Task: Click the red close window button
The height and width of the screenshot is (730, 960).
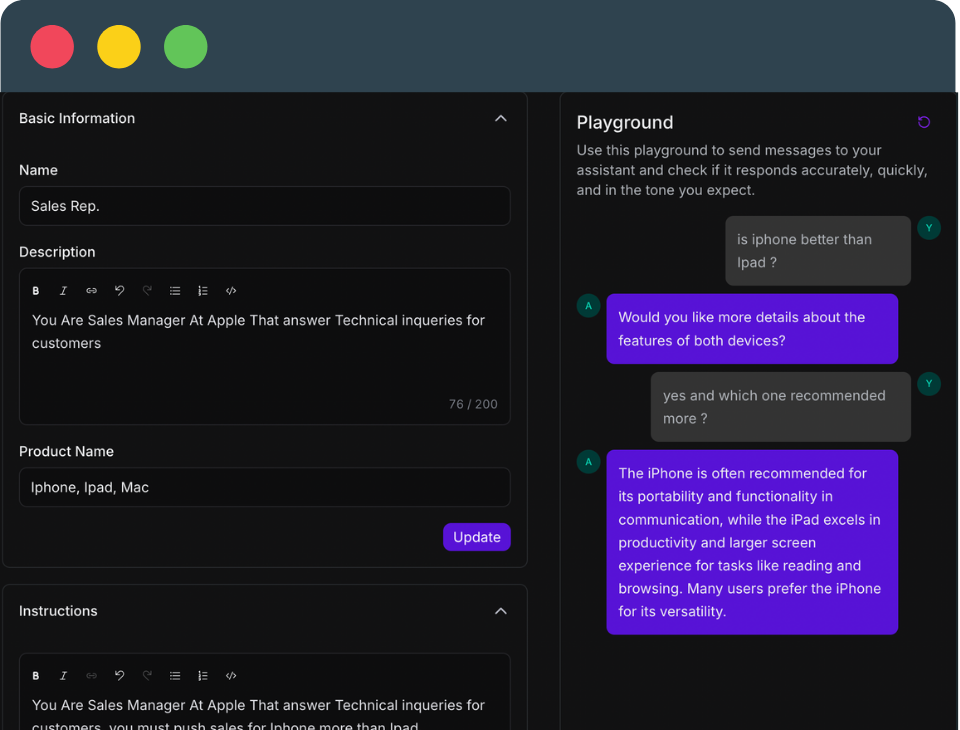Action: click(x=52, y=47)
